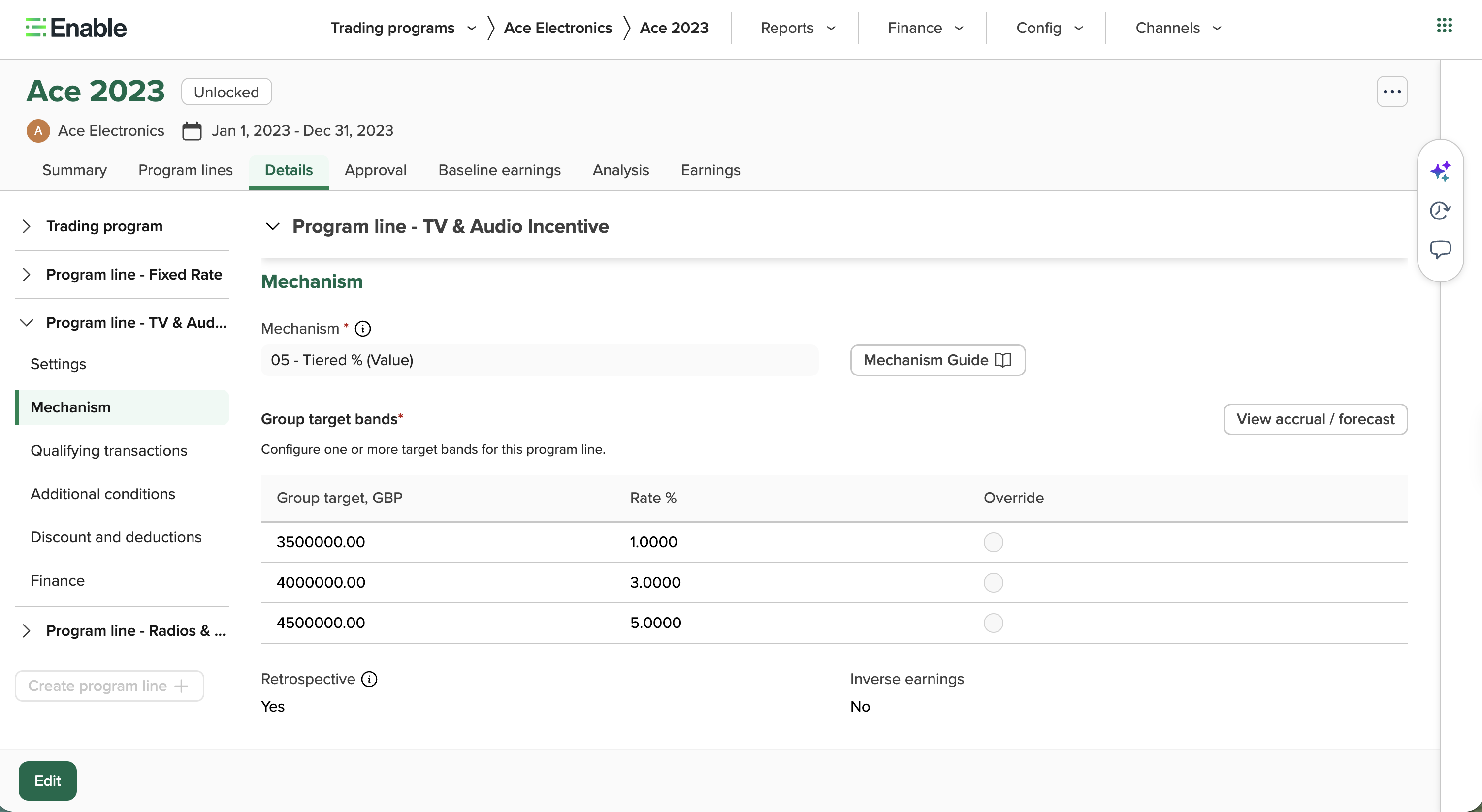
Task: Toggle override for 4000000.00 band
Action: [x=993, y=583]
